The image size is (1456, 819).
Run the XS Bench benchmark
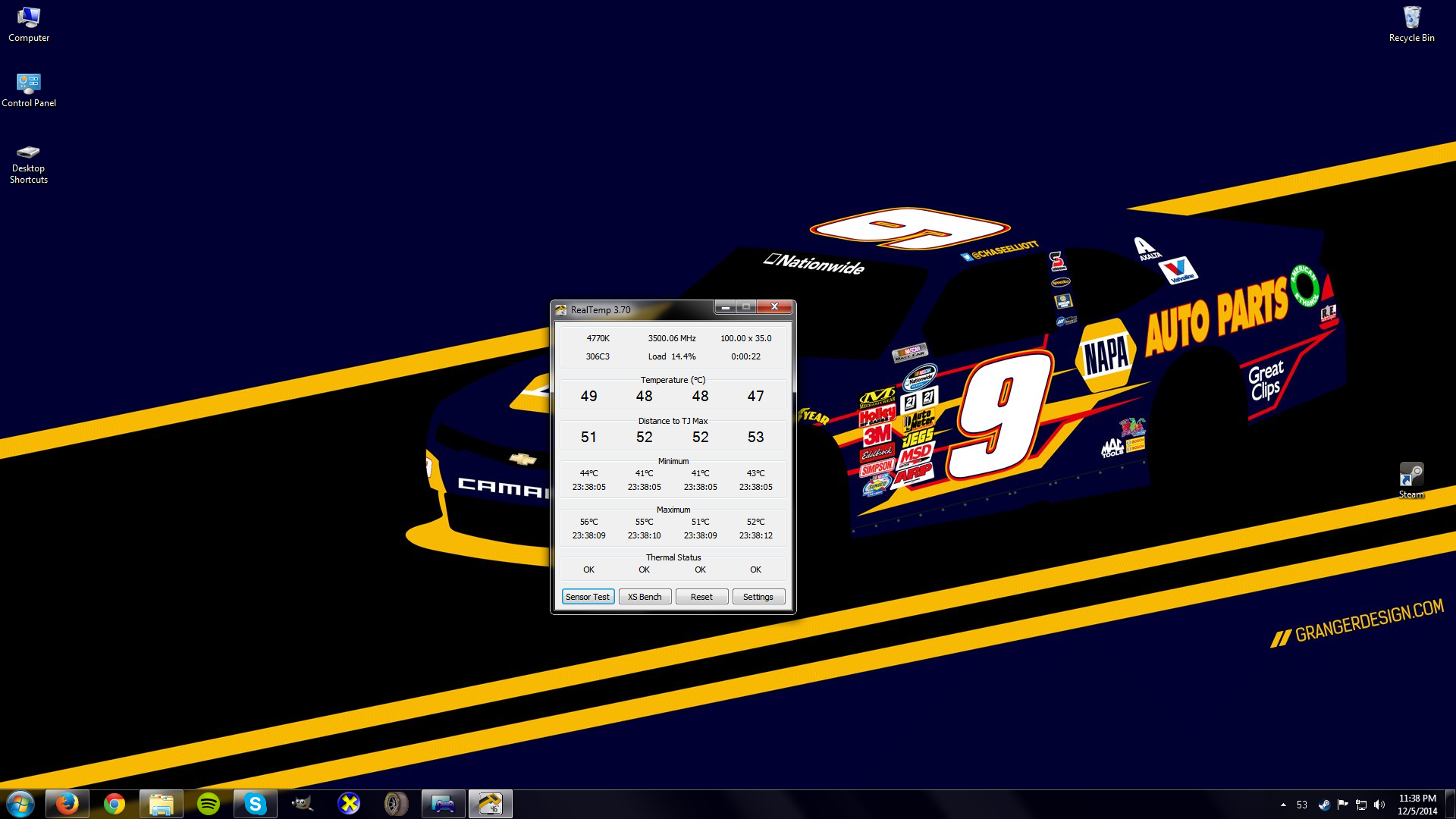coord(645,597)
